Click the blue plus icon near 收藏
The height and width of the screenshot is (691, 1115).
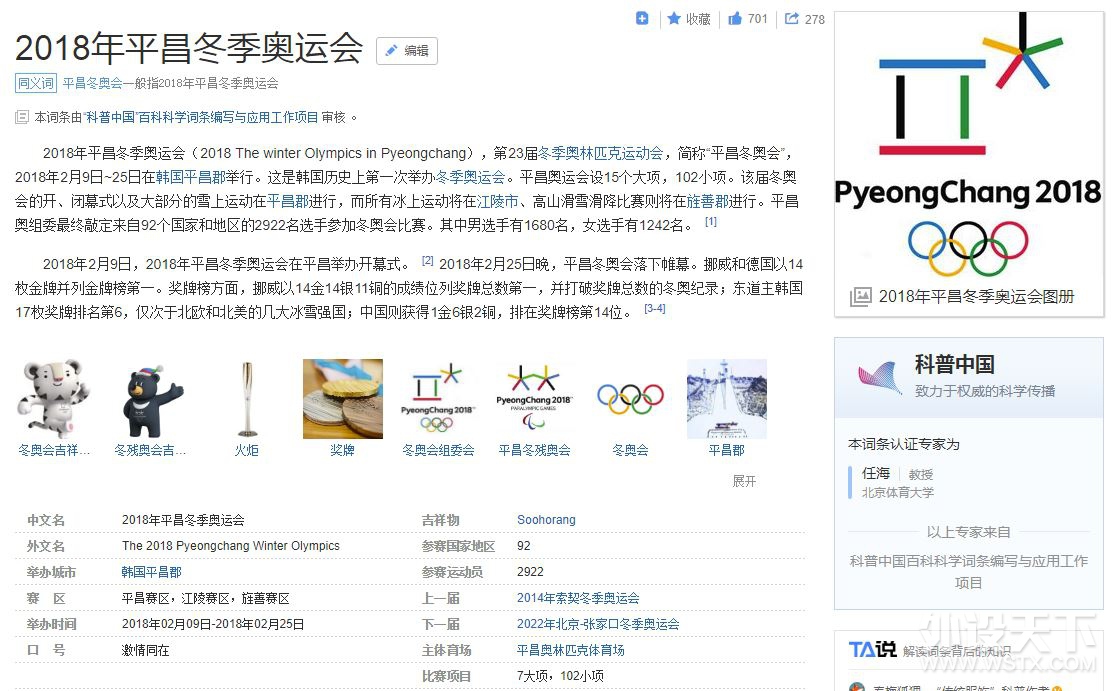(x=641, y=18)
